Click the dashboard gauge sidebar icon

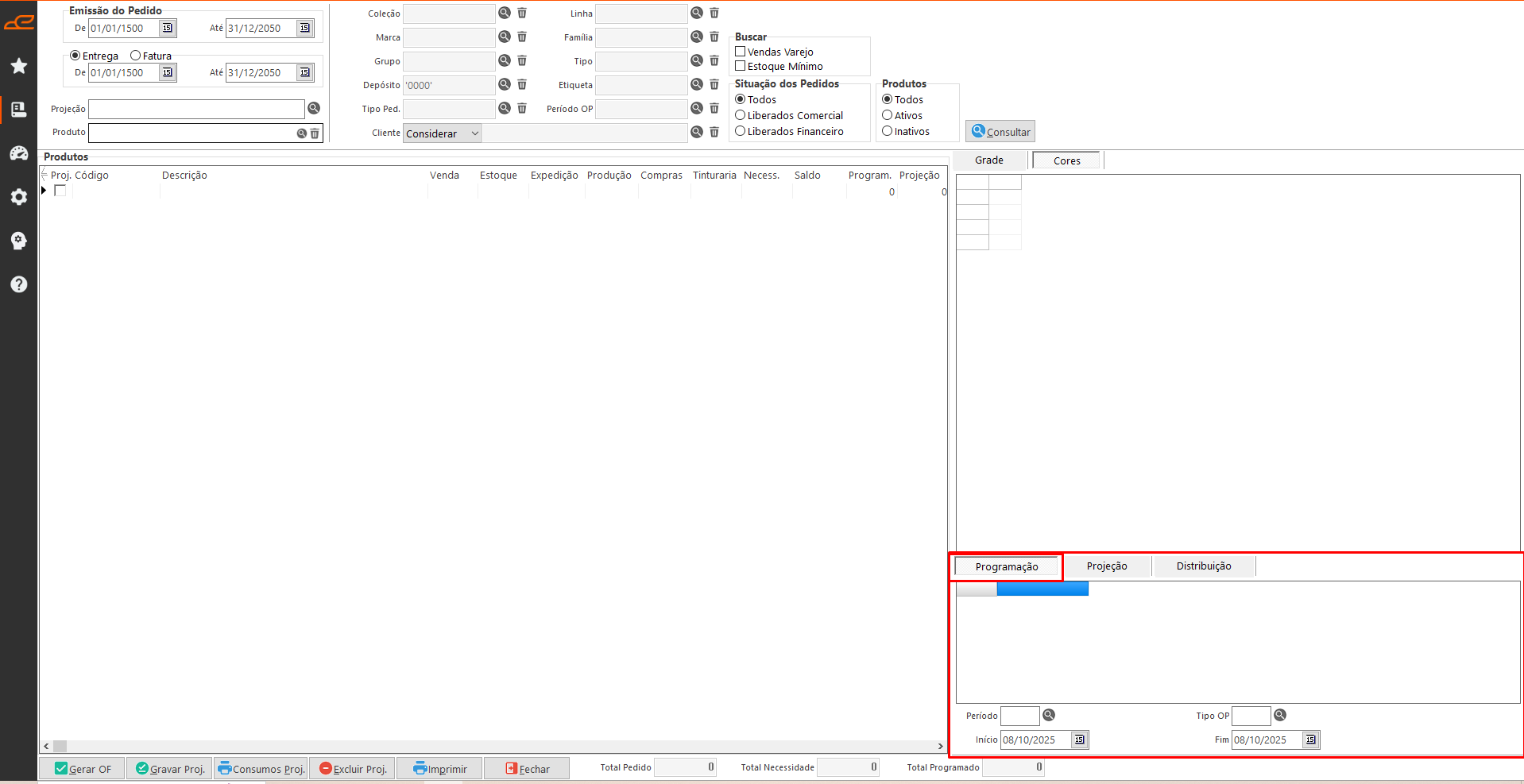tap(19, 153)
